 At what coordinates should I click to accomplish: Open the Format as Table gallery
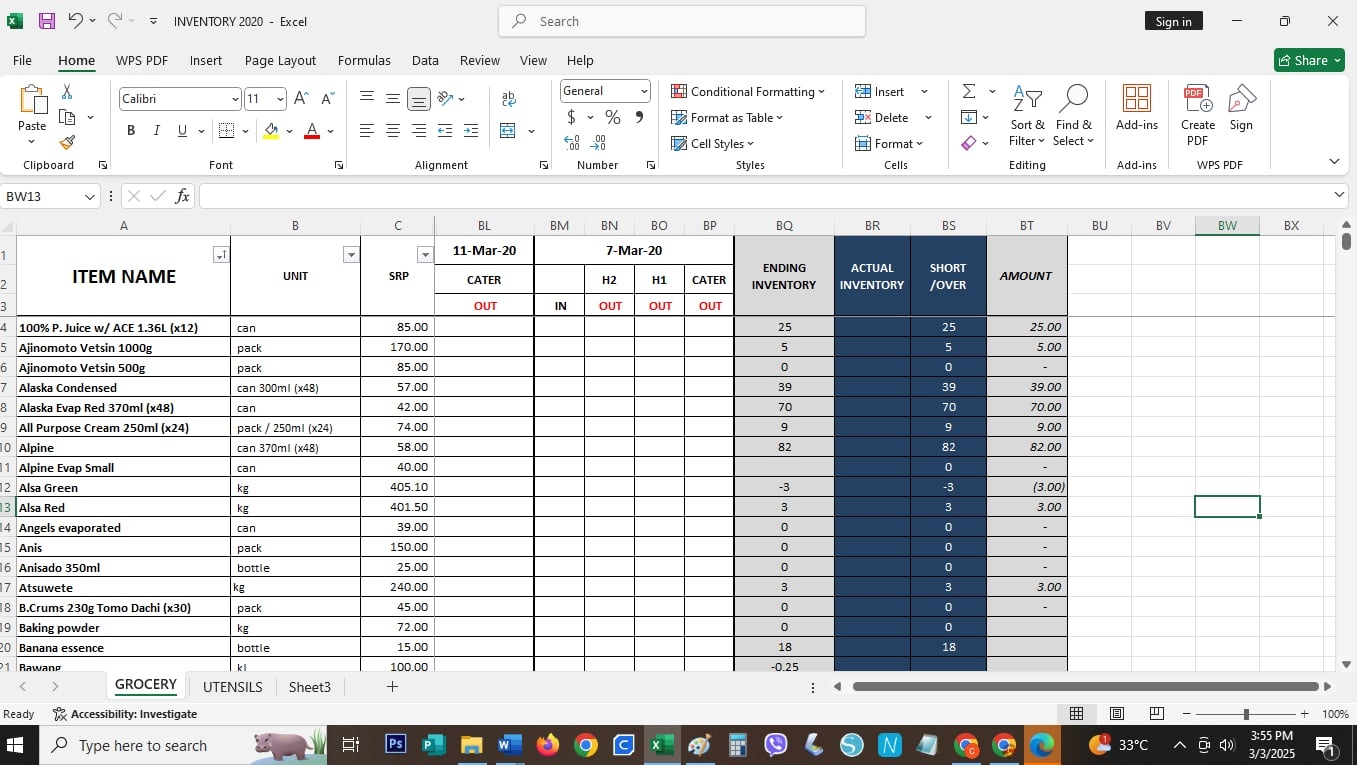point(727,117)
